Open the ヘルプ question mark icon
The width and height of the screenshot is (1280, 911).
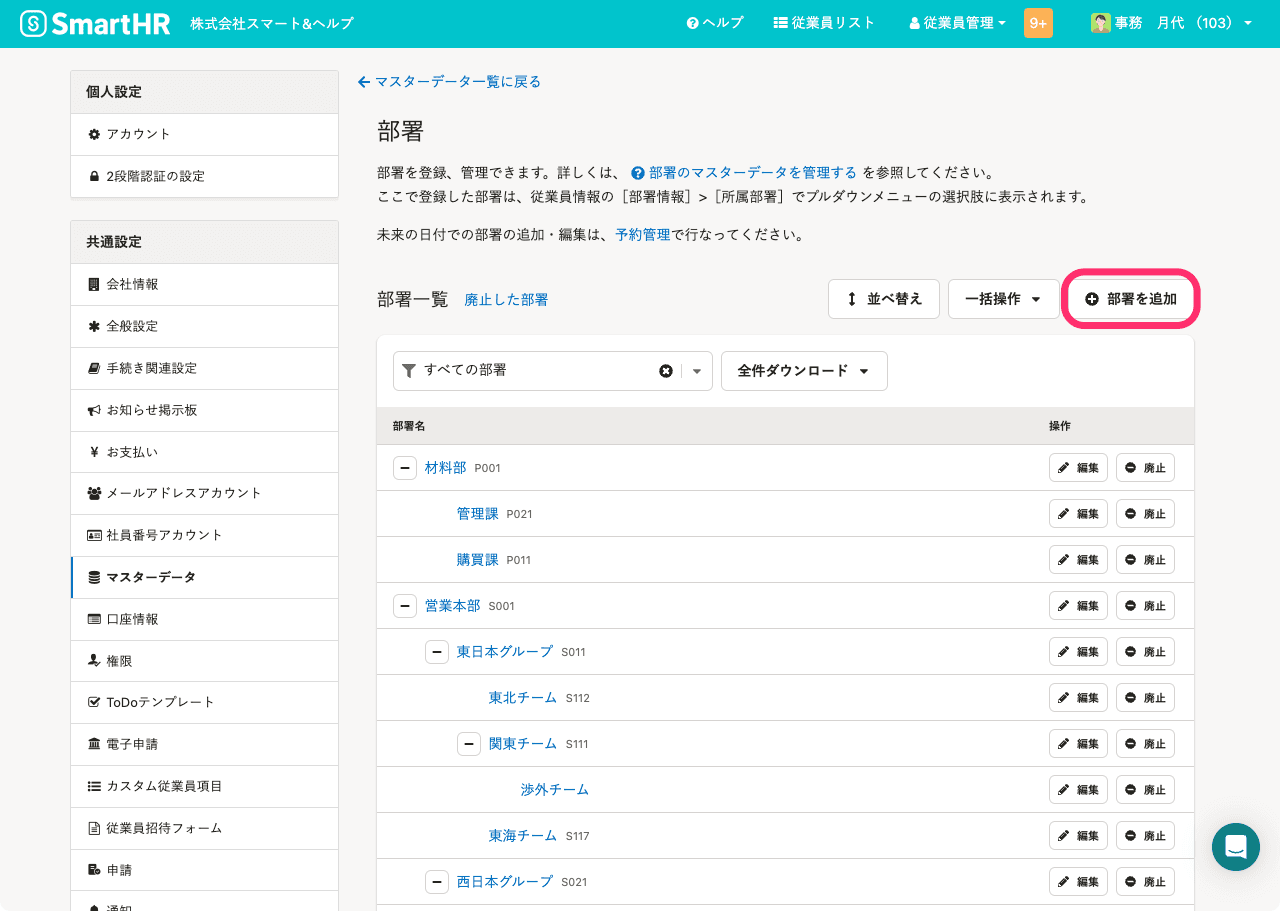click(693, 22)
